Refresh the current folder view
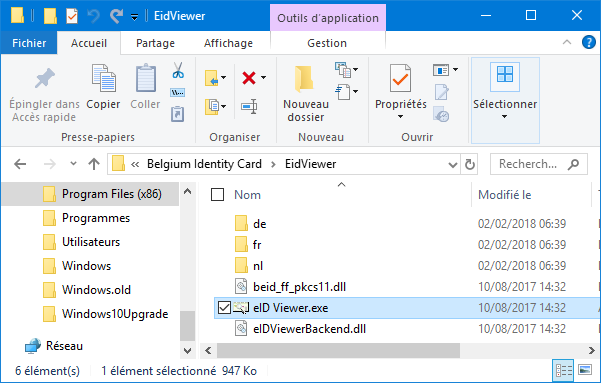601x383 pixels. click(470, 164)
